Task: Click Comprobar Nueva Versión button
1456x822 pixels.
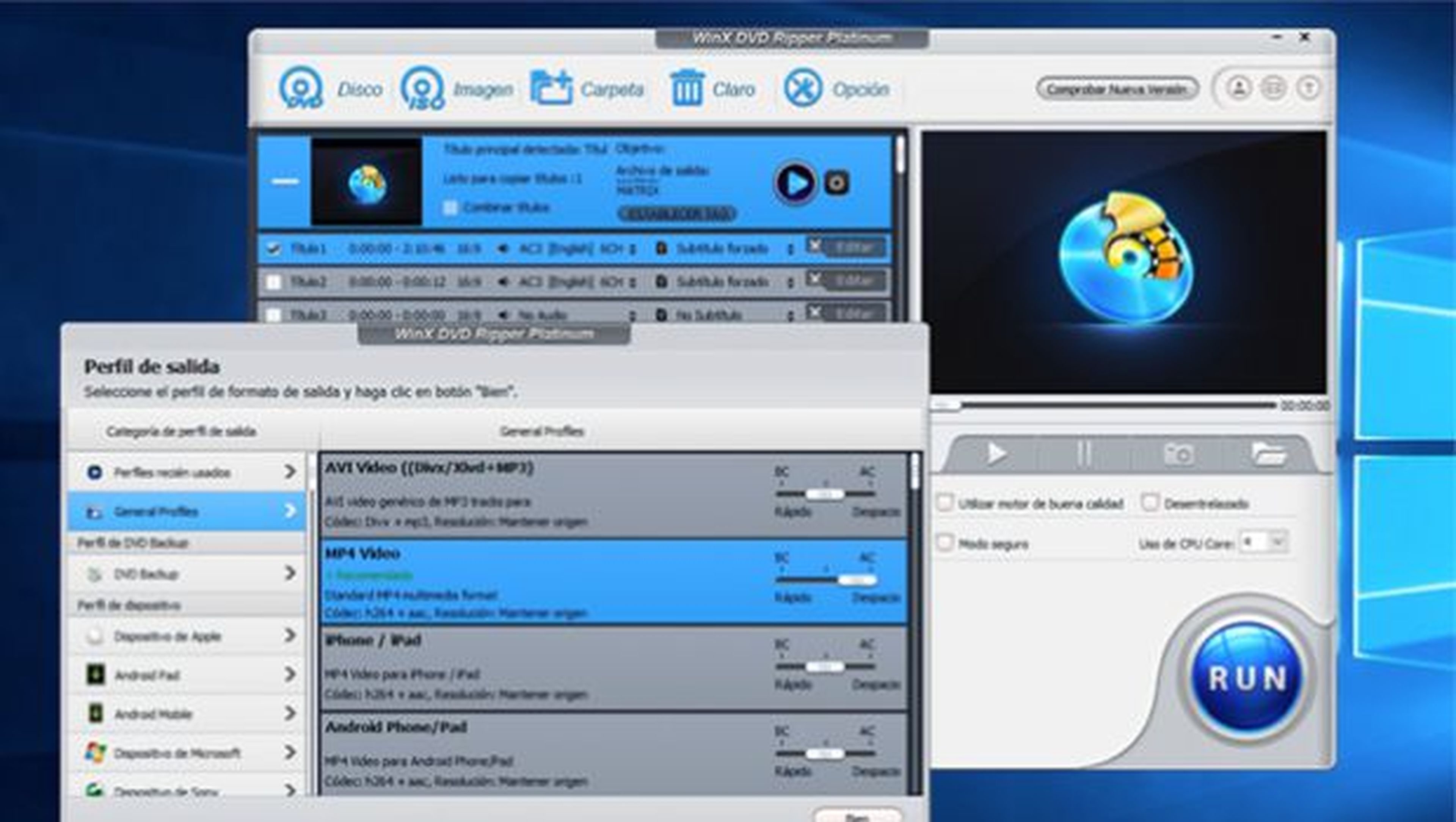Action: [x=1117, y=89]
